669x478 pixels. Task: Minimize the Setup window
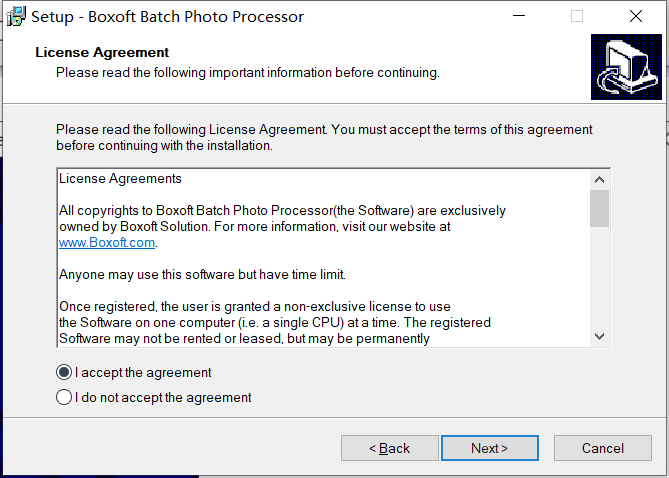(x=519, y=16)
